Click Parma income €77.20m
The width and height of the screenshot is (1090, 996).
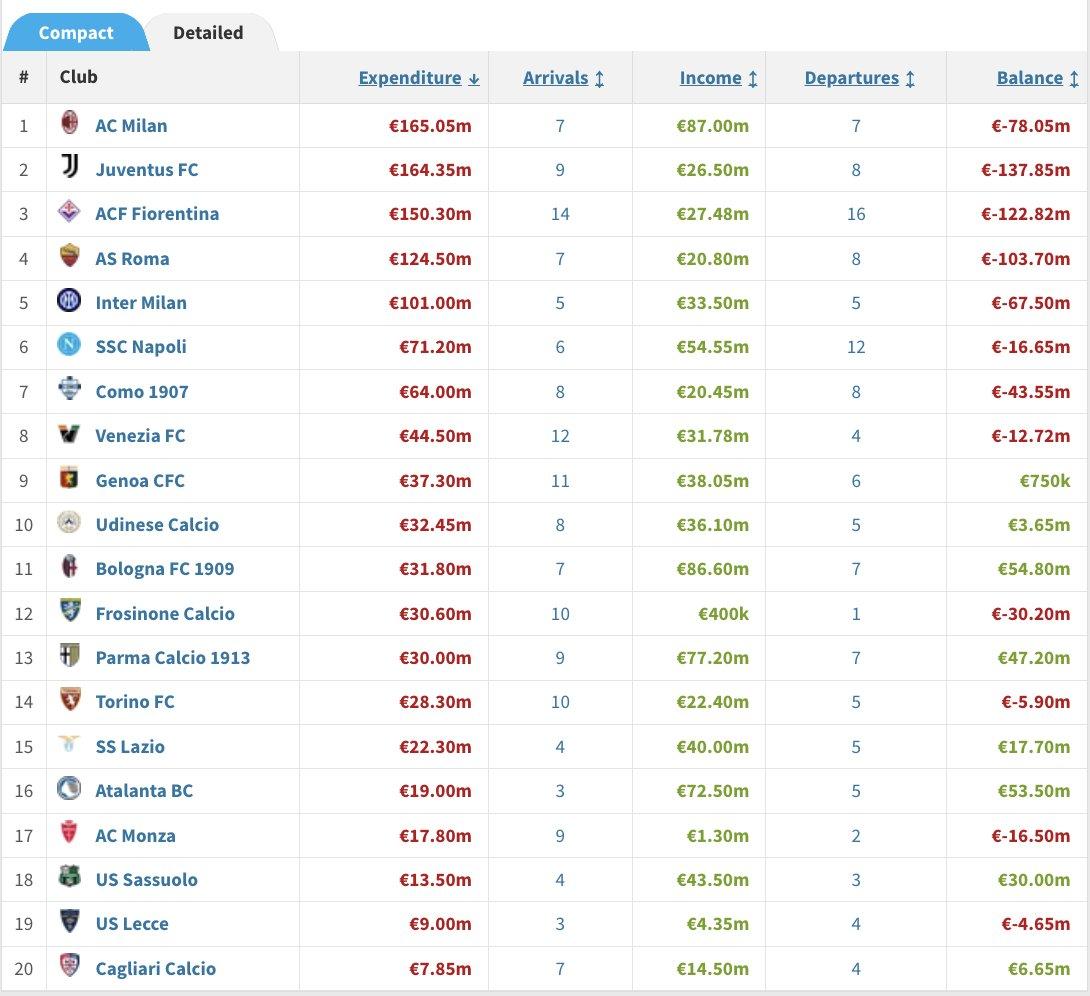point(713,658)
